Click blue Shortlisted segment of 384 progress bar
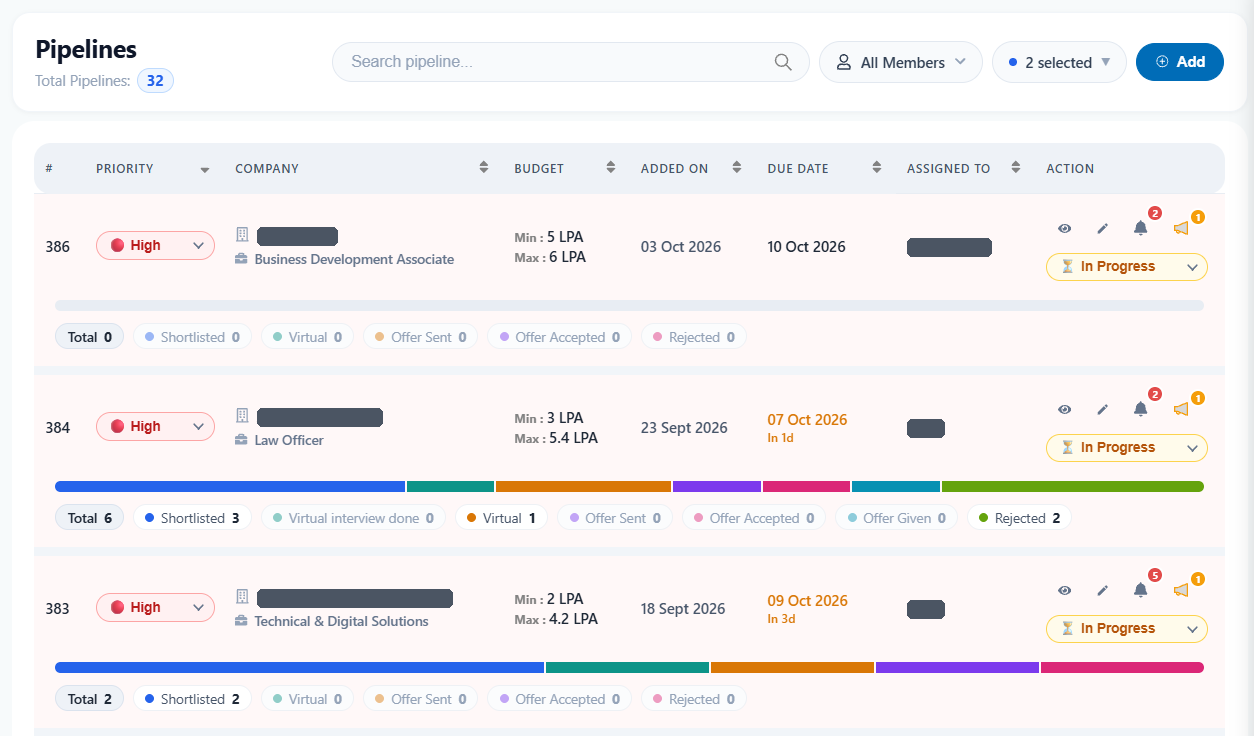 tap(230, 486)
